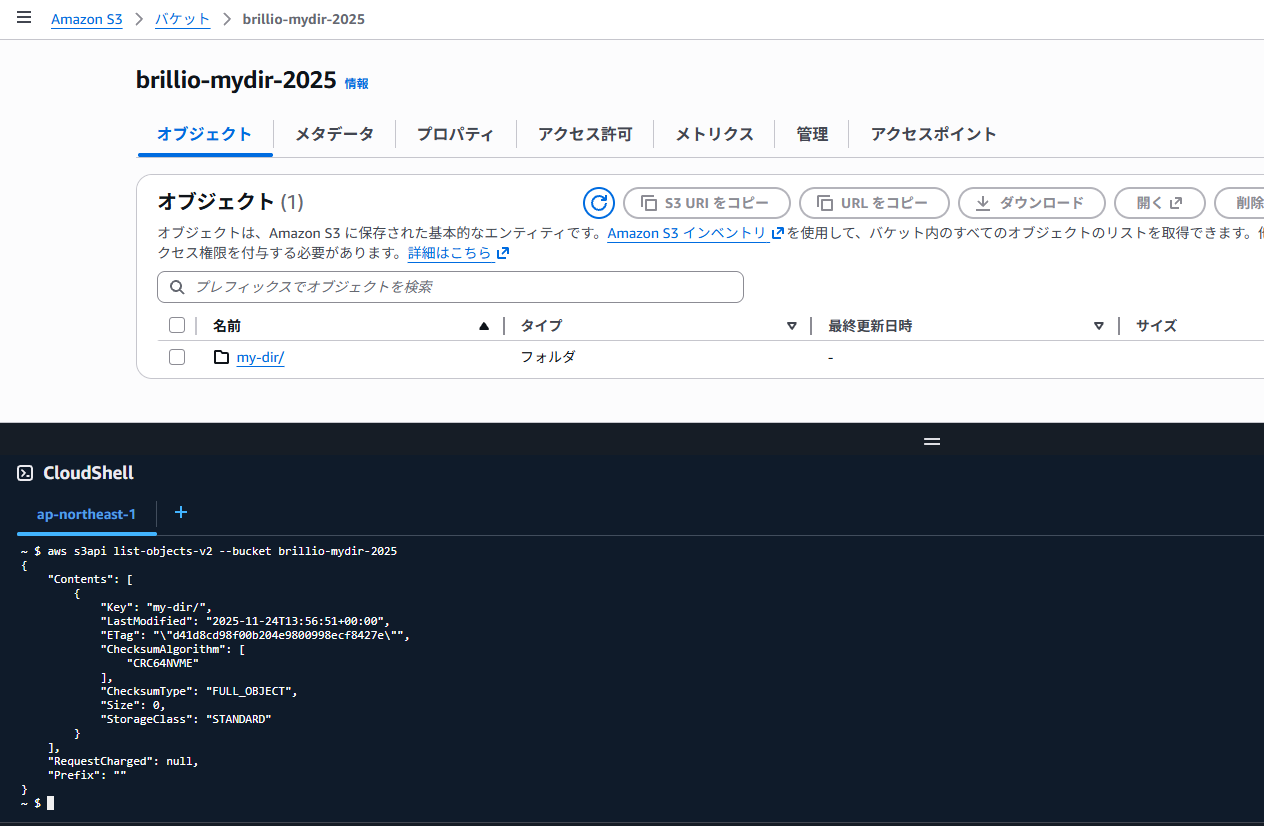Click the folder icon next to my-dir/
Image resolution: width=1264 pixels, height=826 pixels.
[x=221, y=357]
